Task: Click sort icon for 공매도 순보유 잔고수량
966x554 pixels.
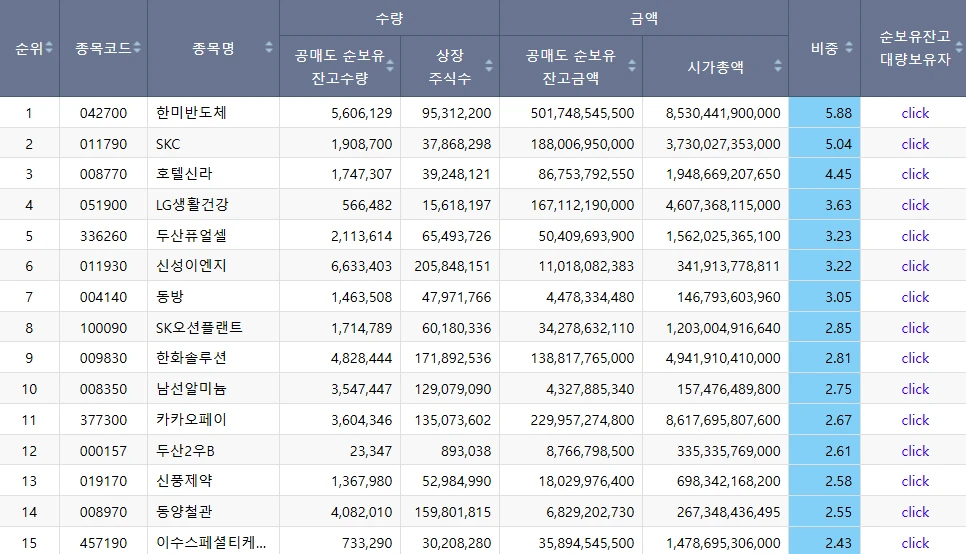Action: pos(390,66)
